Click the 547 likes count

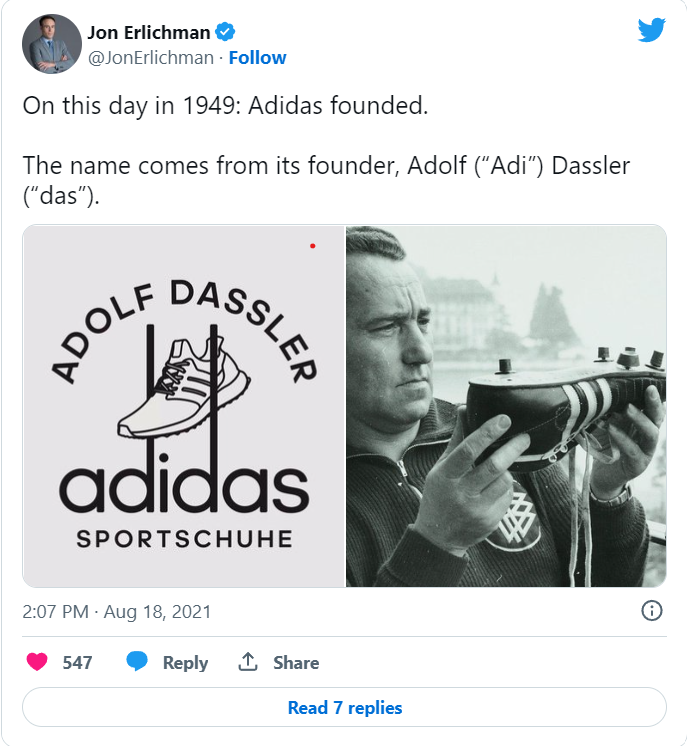[77, 662]
